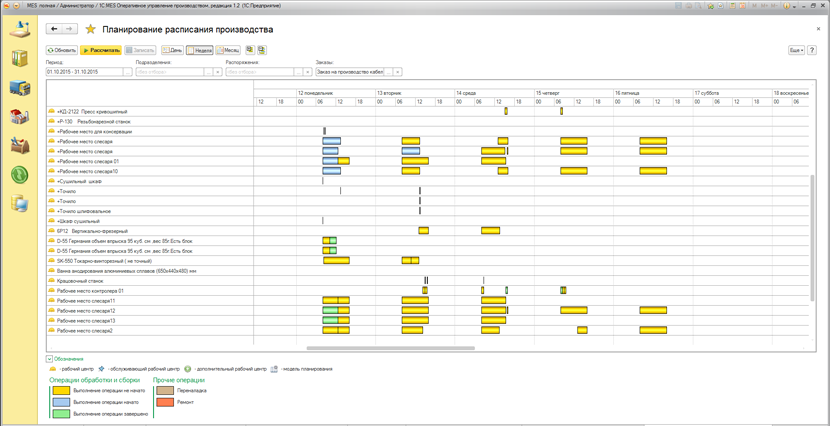Screen dimensions: 830x426
Task: Go back with the left arrow button
Action: point(55,29)
